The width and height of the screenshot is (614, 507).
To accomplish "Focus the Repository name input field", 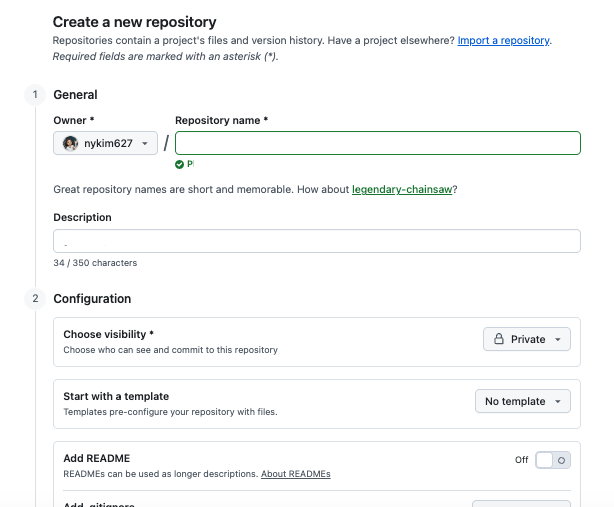I will [x=377, y=143].
